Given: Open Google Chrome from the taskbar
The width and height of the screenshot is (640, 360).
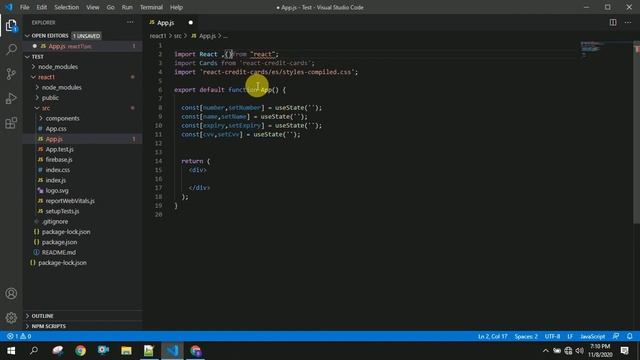Looking at the screenshot, I should coord(80,351).
